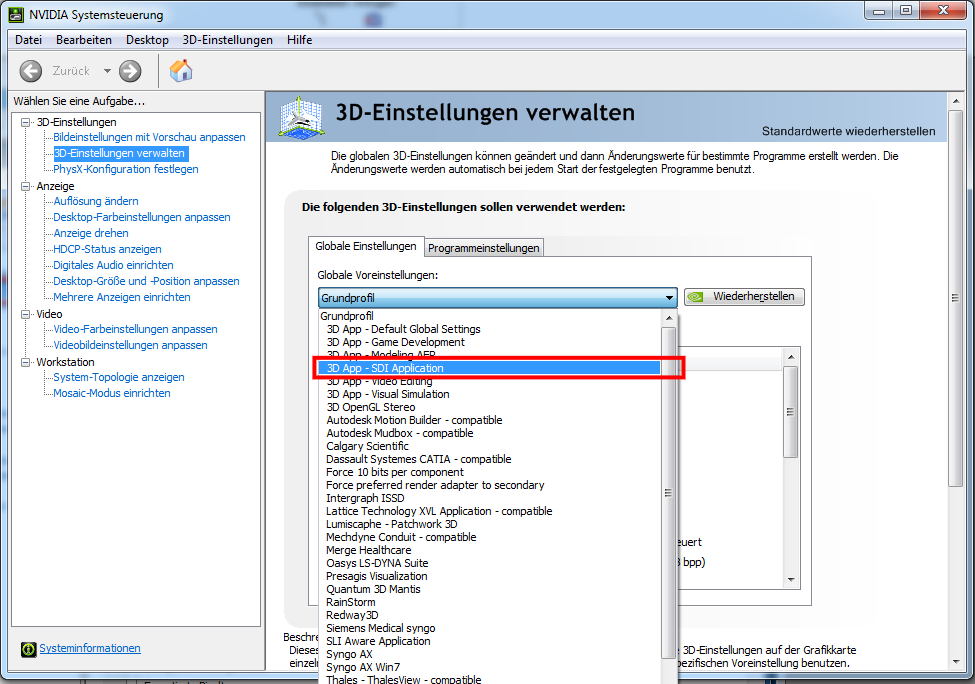Select 3D-Einstellungen verwalten in tree
Image resolution: width=975 pixels, height=684 pixels.
(x=120, y=153)
